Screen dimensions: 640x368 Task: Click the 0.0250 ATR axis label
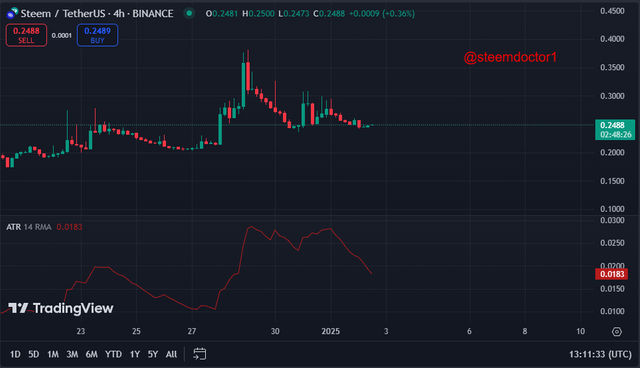pos(612,243)
